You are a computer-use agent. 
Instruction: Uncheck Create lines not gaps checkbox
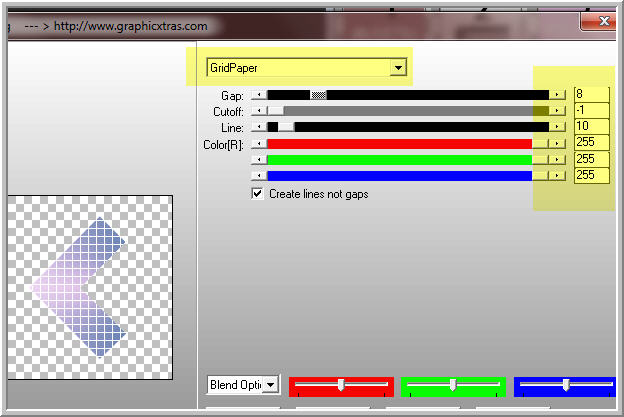(257, 194)
